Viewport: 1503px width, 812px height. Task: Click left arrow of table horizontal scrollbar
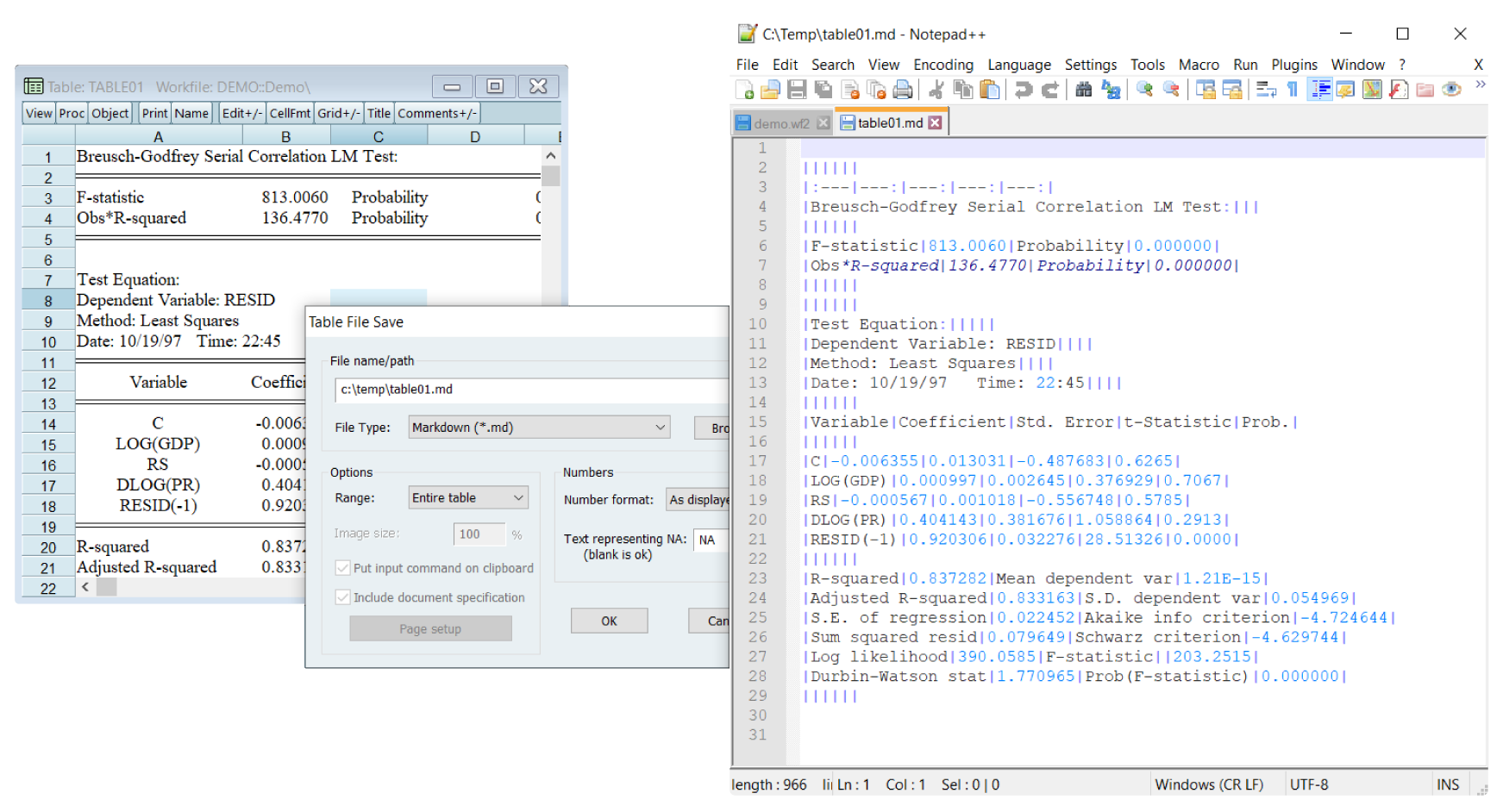coord(85,587)
